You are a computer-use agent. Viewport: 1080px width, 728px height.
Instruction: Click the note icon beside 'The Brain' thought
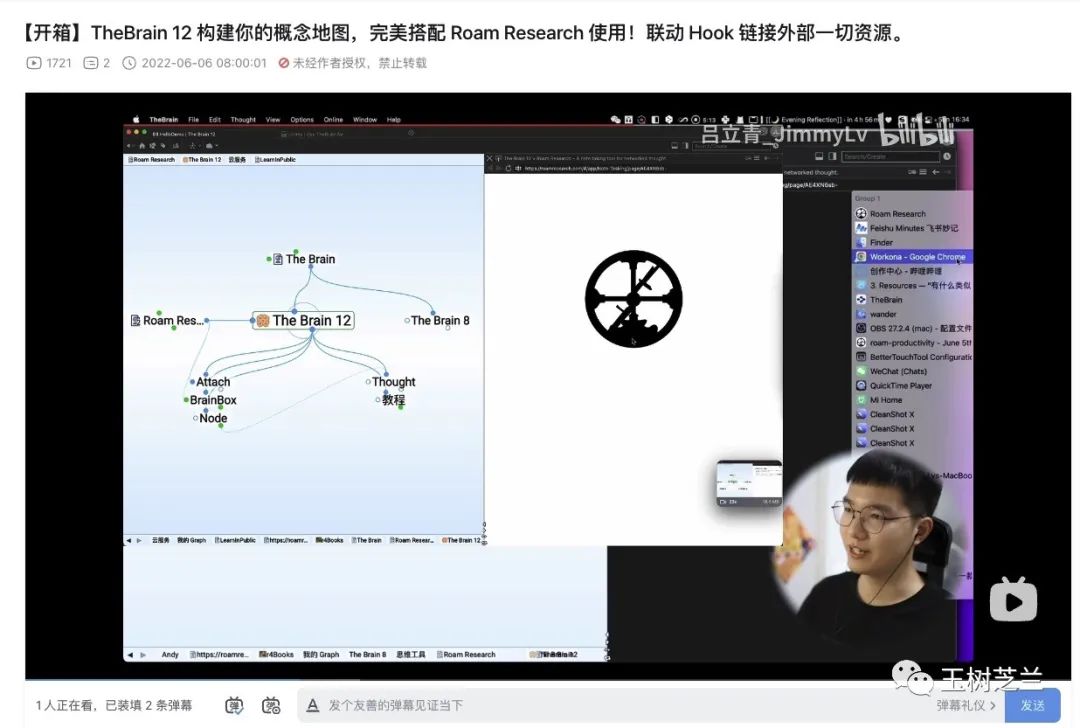(x=278, y=260)
